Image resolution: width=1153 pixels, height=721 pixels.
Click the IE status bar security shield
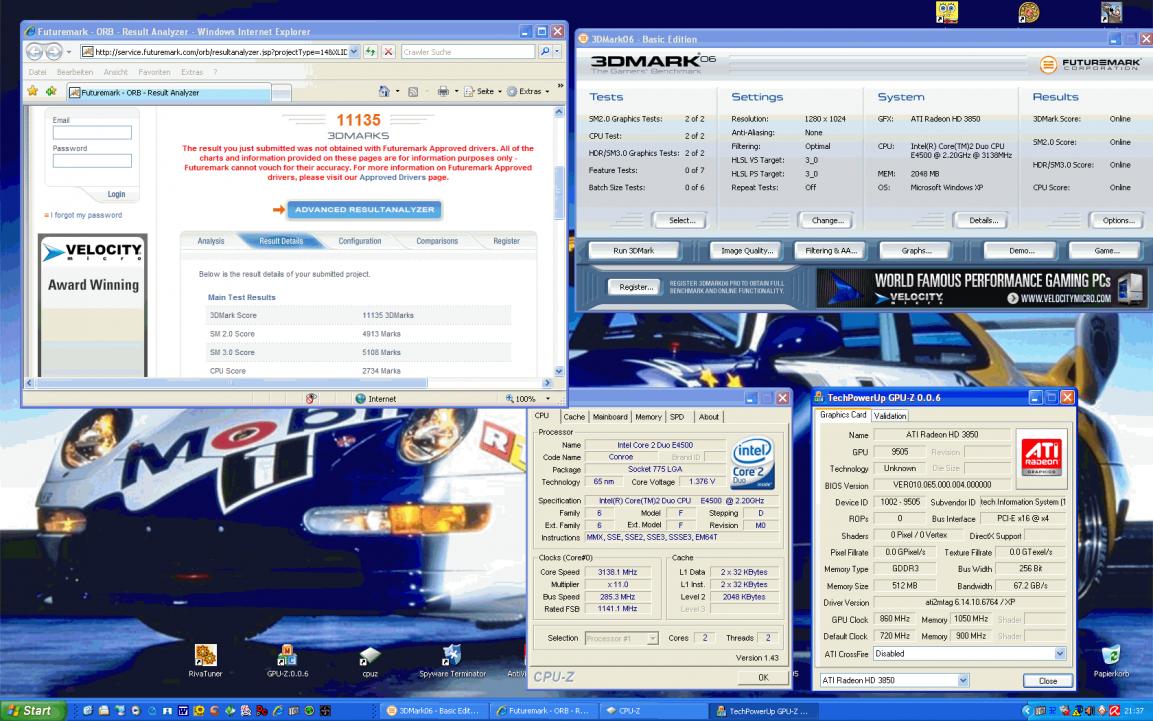(311, 398)
